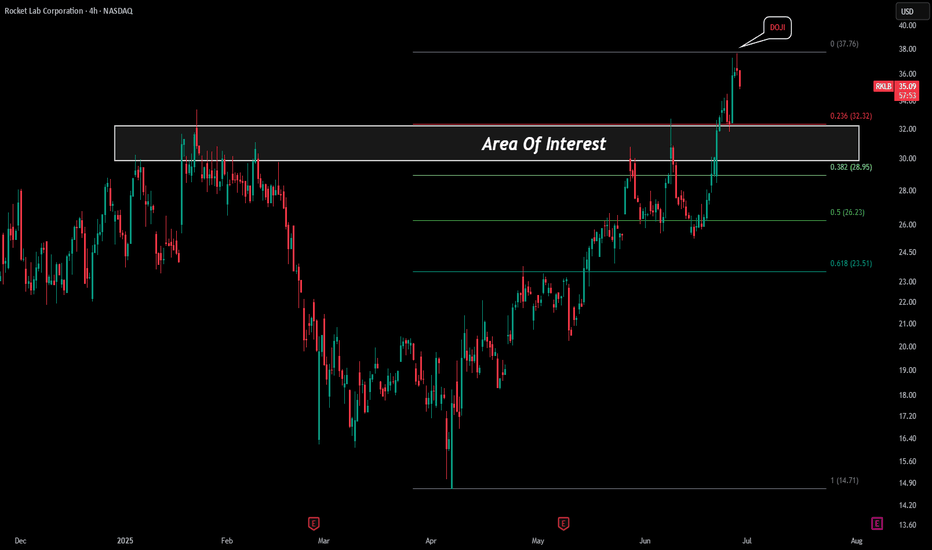Screen dimensions: 932x550
Task: Click the earnings E marker near May
Action: click(x=563, y=524)
